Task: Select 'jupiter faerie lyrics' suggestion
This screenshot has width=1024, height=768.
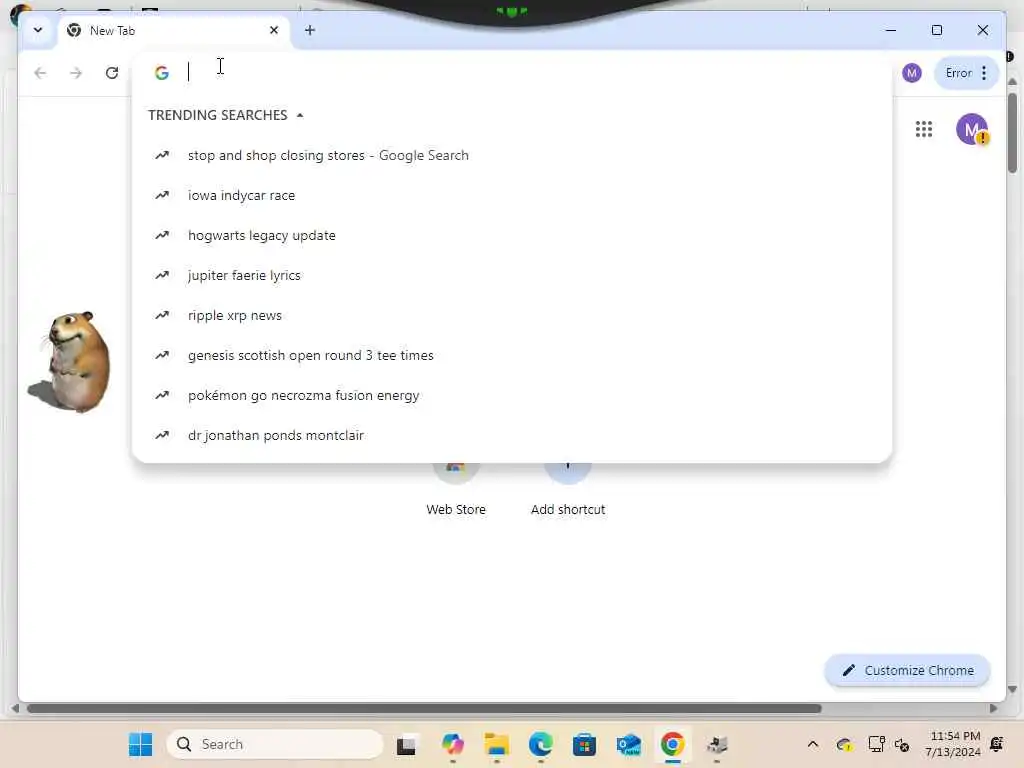Action: 512,275
